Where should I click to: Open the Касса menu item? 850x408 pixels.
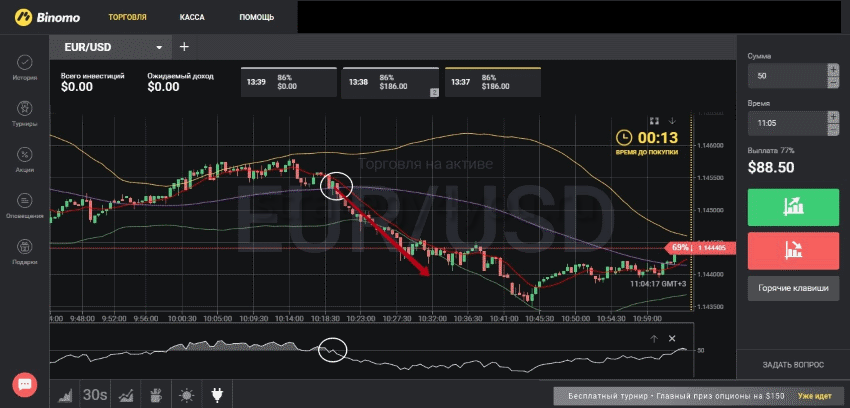coord(192,17)
